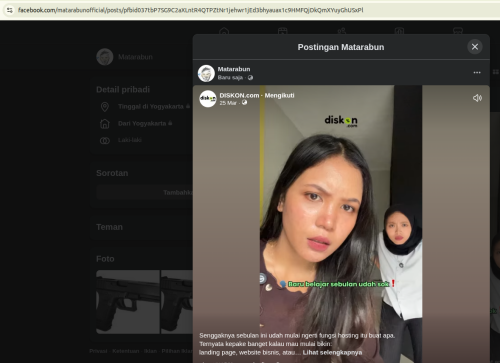Click the Ketentuan footer link
Screen dimensions: 500x363
click(x=126, y=351)
